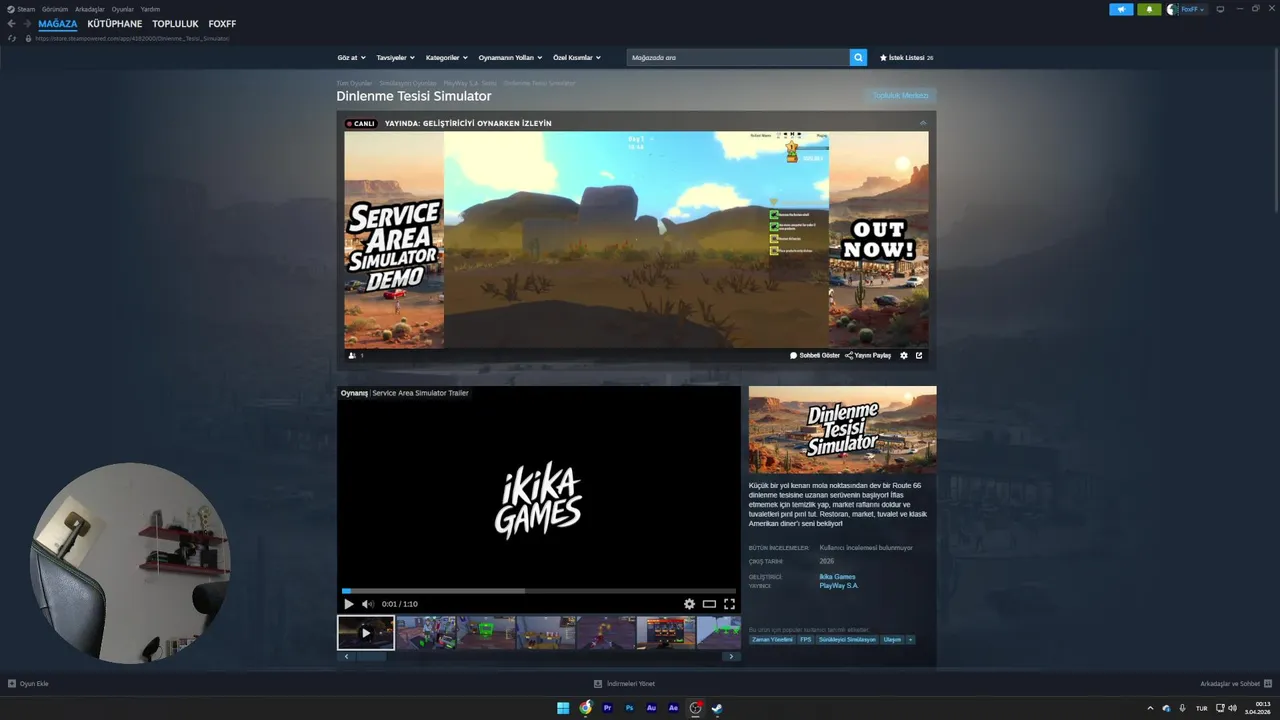This screenshot has height=720, width=1280.
Task: Open trailer video settings gear
Action: (689, 604)
